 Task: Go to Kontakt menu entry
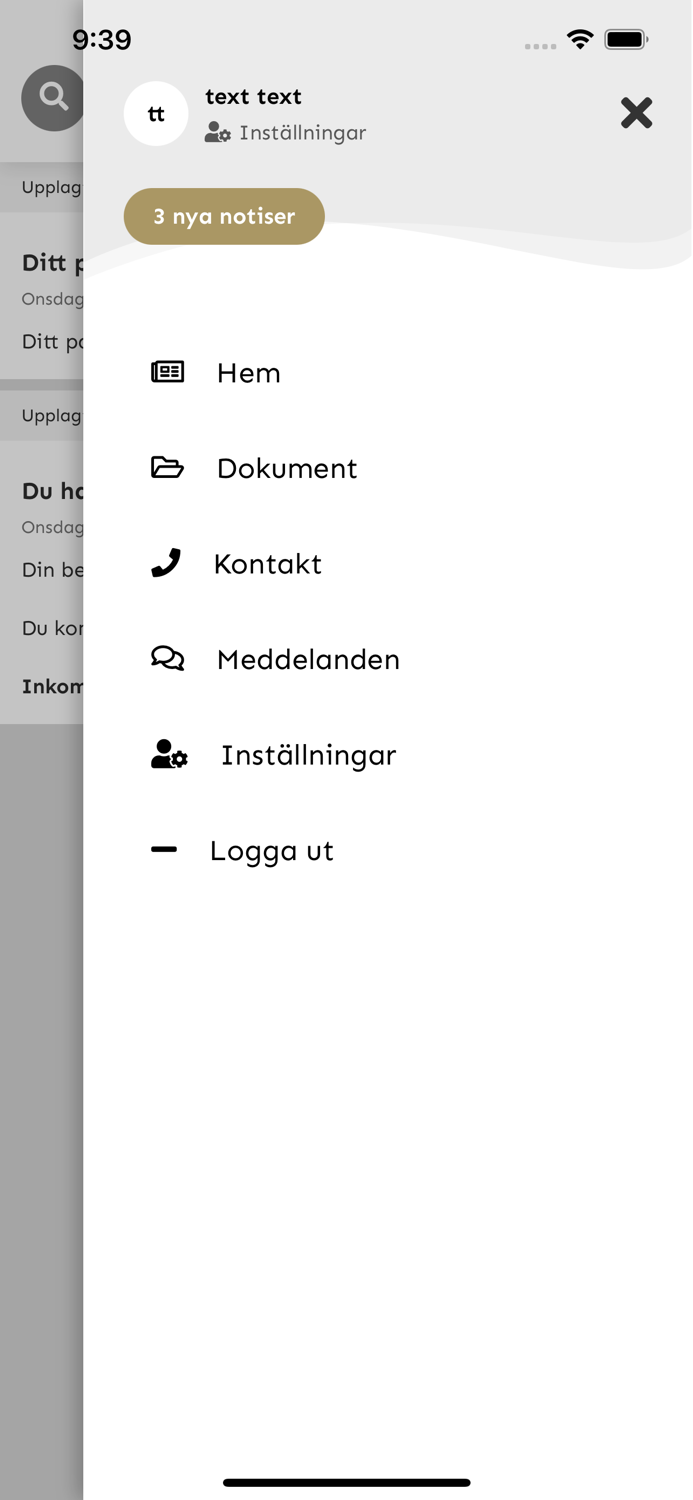point(268,564)
